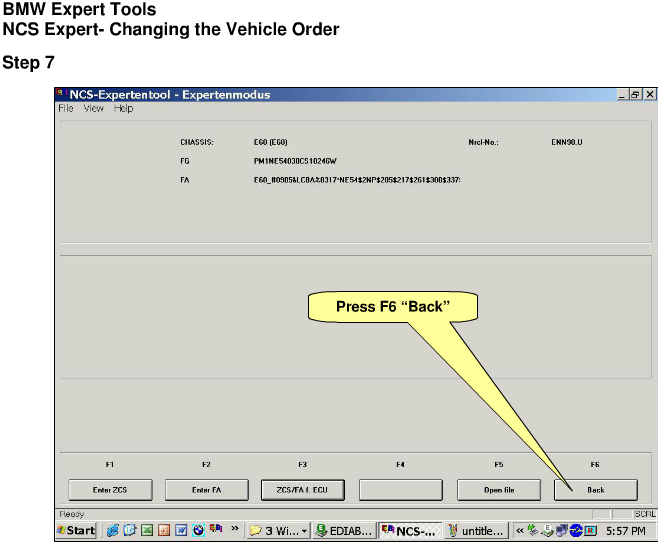Click the blank F4 button
Viewport: 658px width, 543px height.
400,490
